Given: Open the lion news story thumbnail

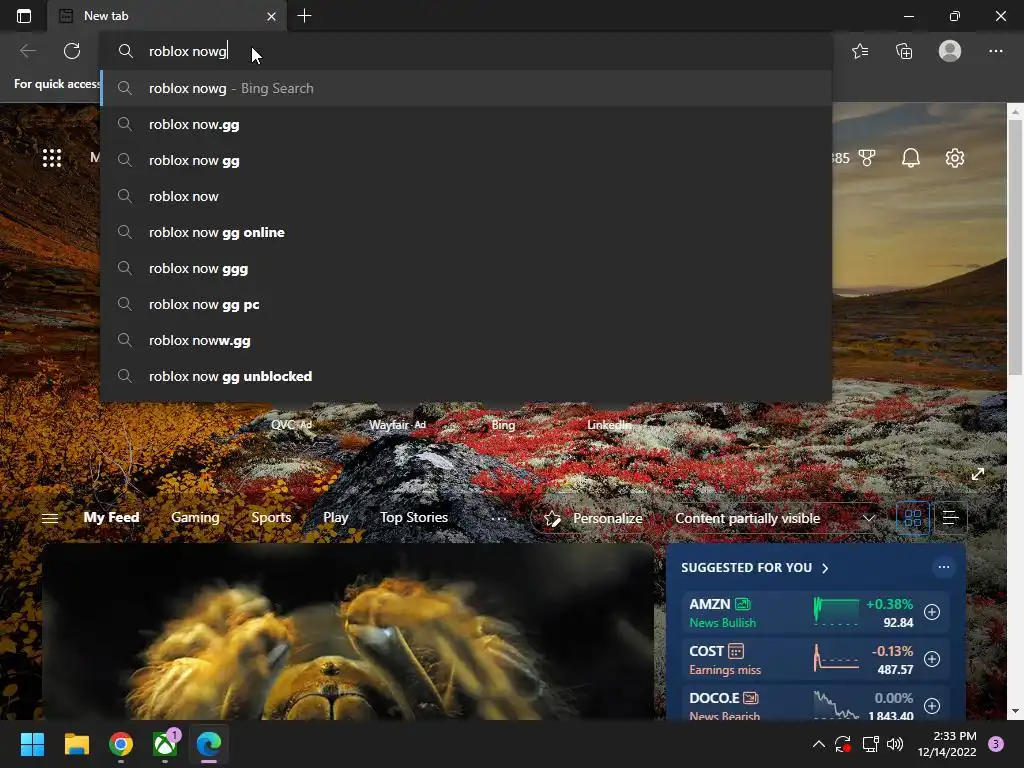Looking at the screenshot, I should [348, 632].
